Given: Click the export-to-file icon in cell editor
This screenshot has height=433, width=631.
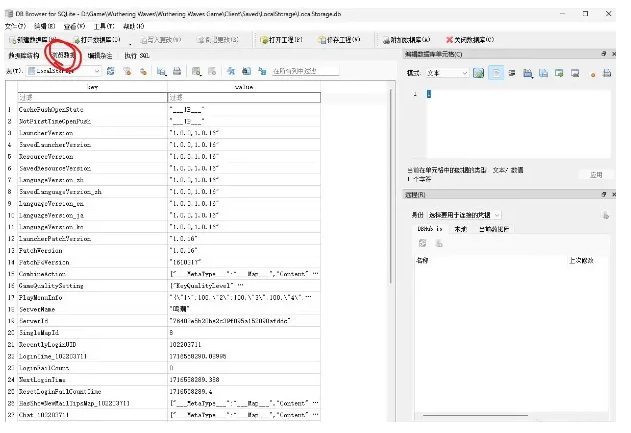Looking at the screenshot, I should 543,73.
